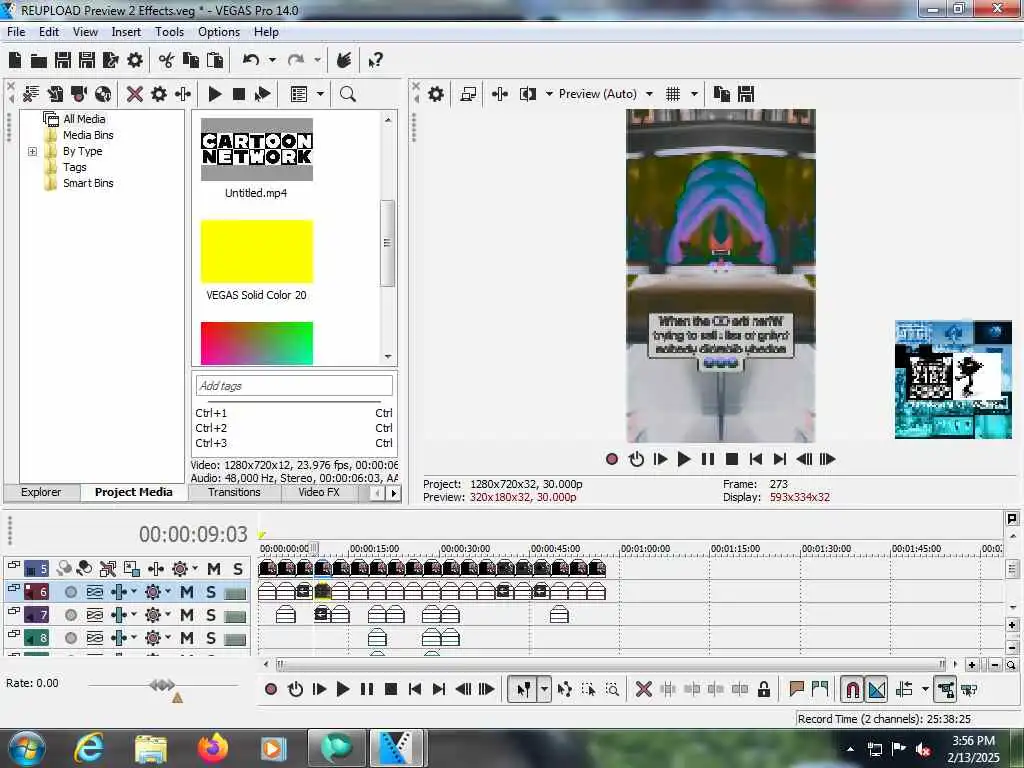Screen dimensions: 1024x768
Task: Mute track 7
Action: [187, 615]
